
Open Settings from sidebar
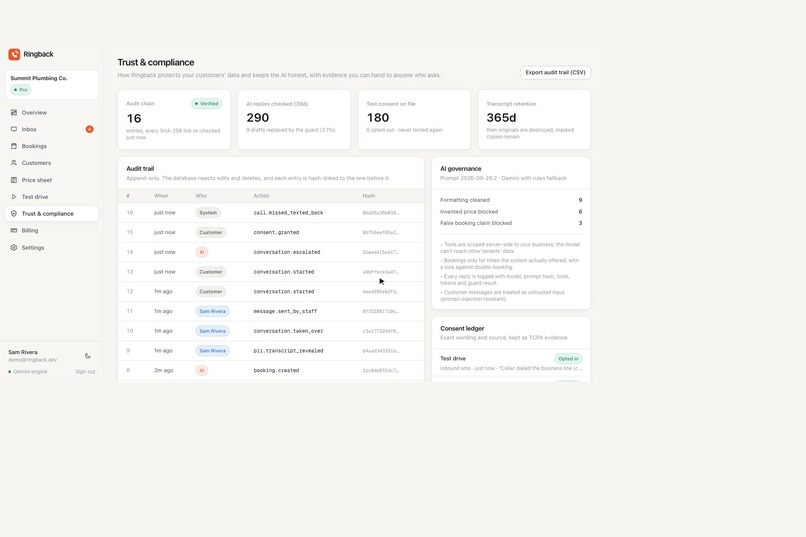pyautogui.click(x=51, y=248)
